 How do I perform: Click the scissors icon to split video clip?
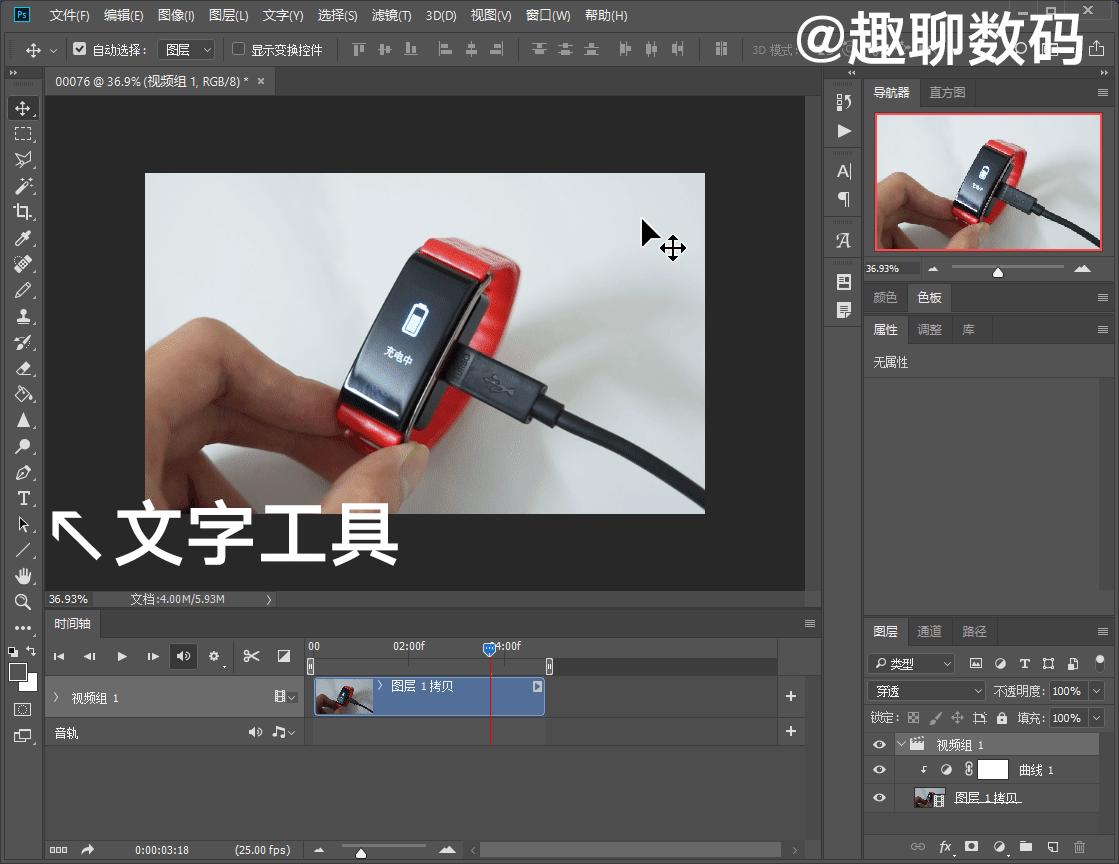(x=251, y=656)
